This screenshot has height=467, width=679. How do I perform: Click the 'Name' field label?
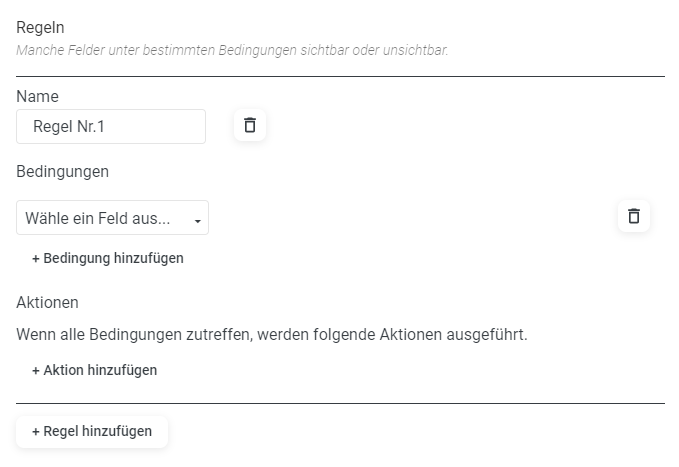[x=37, y=96]
